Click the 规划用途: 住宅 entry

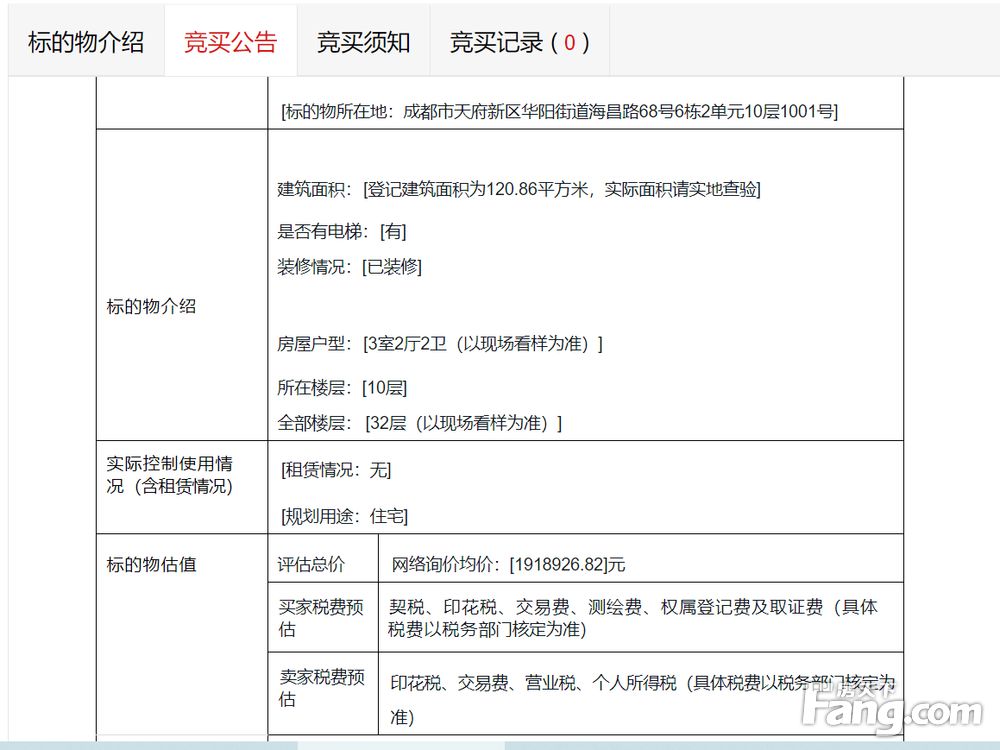[344, 516]
